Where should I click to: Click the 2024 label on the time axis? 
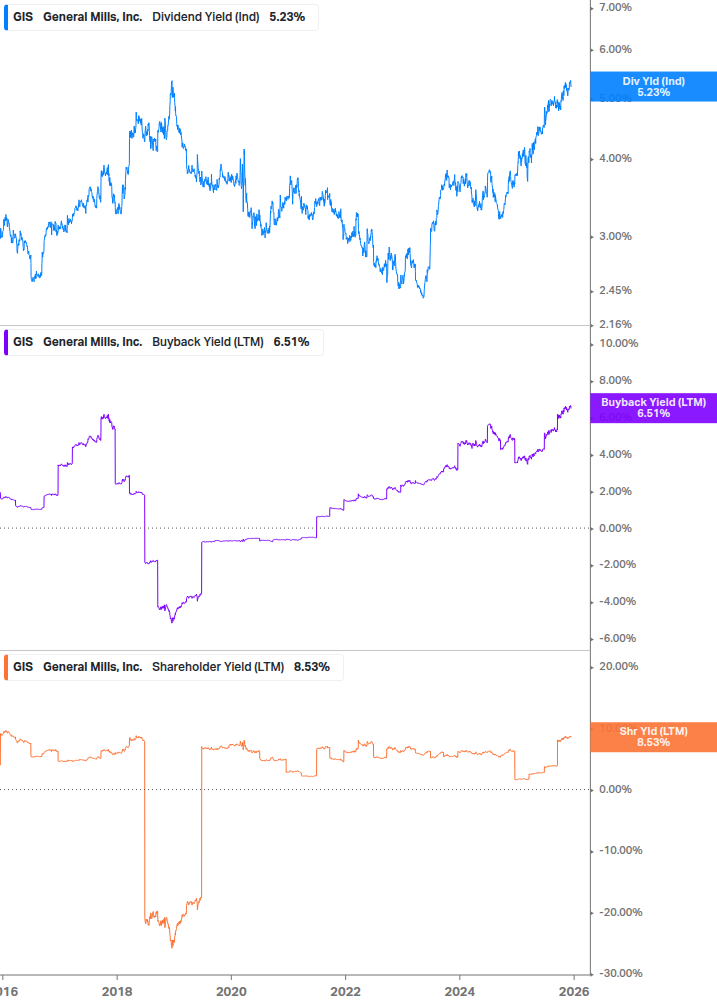[x=460, y=992]
